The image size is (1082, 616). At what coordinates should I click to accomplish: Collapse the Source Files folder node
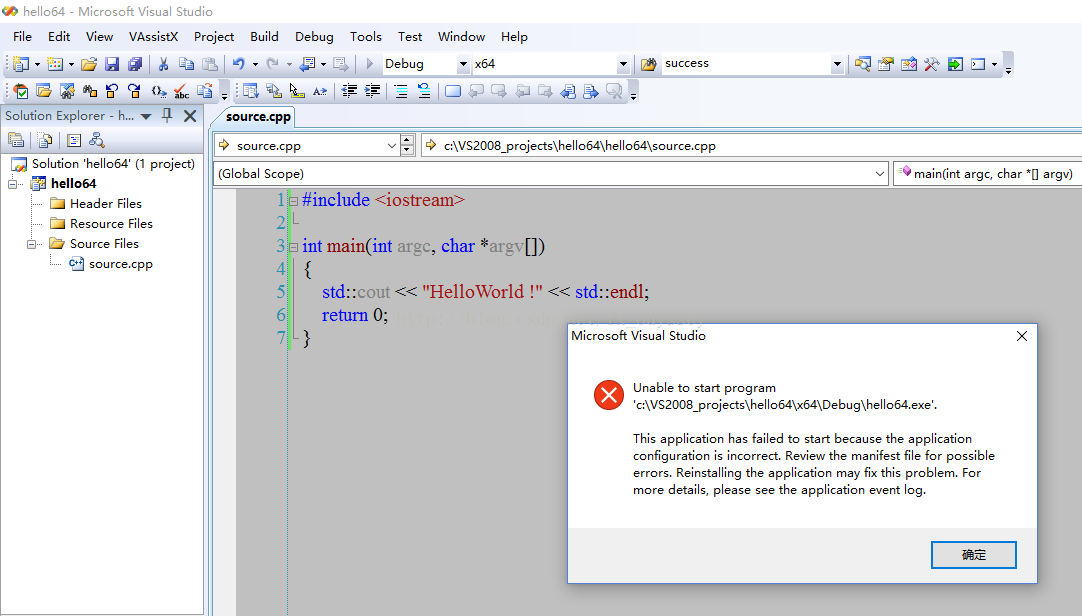click(32, 244)
